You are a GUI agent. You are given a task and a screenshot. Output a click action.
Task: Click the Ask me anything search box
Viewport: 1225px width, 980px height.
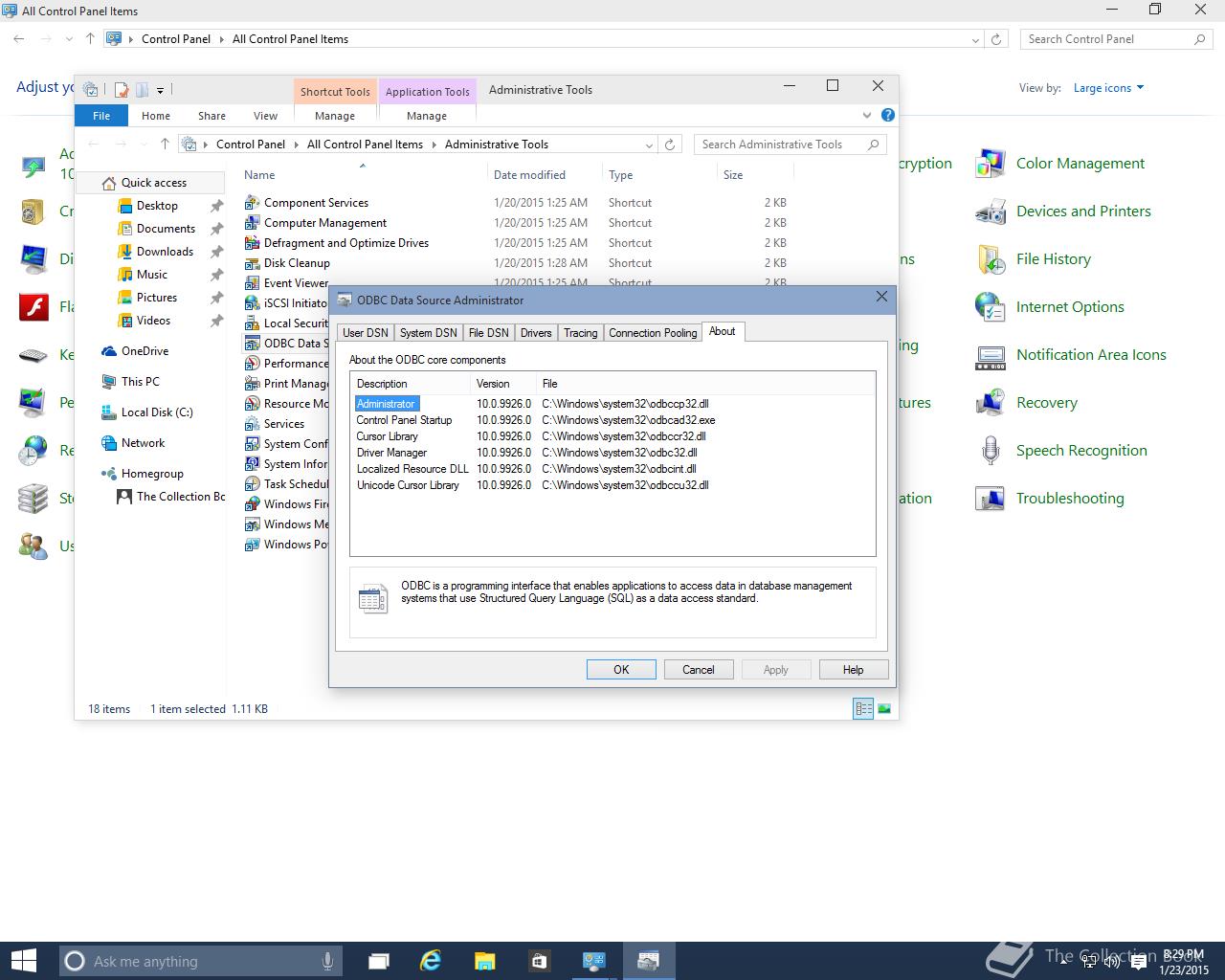[x=201, y=961]
